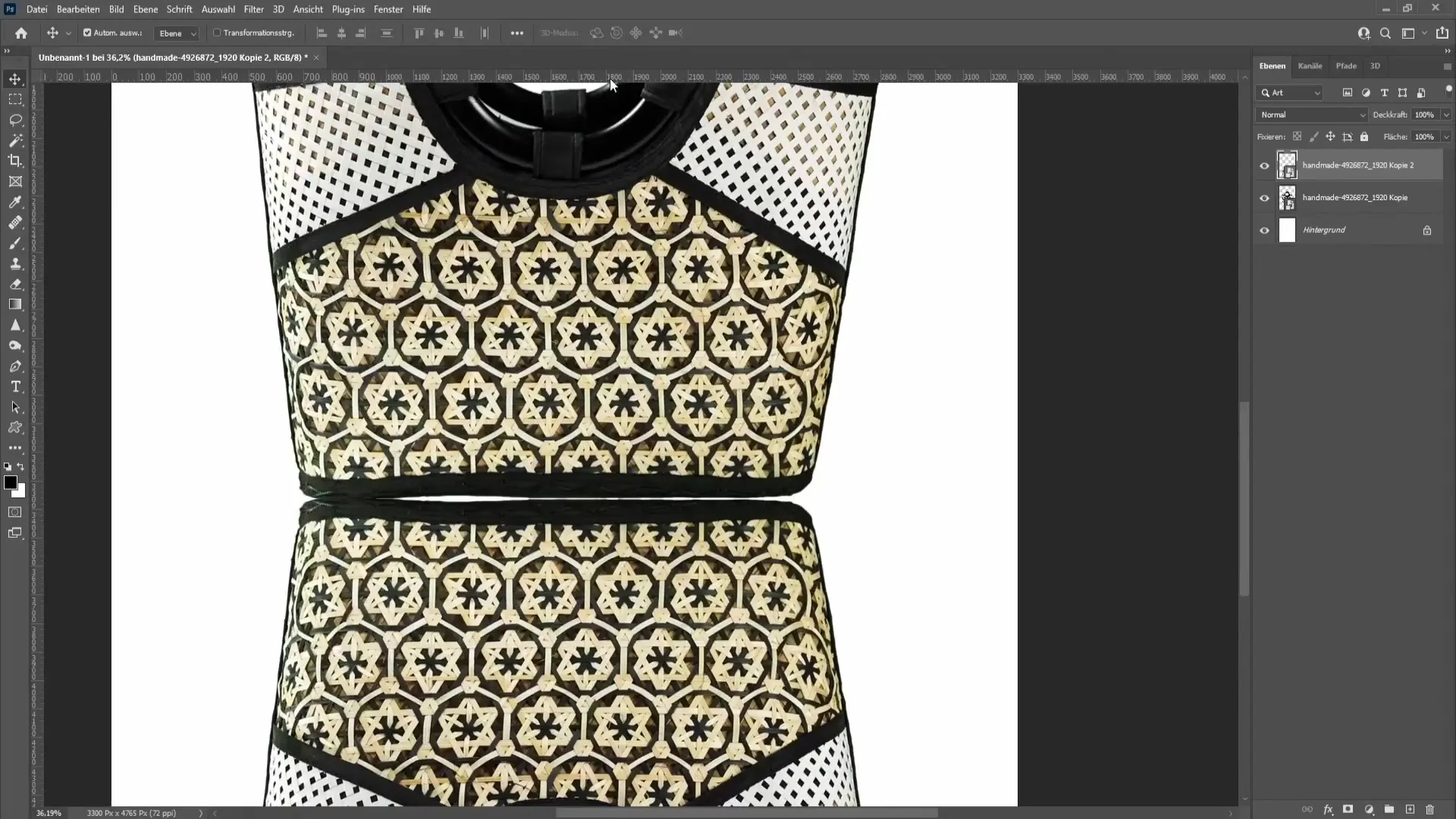1456x819 pixels.
Task: Toggle visibility of Hintergrund layer
Action: 1264,230
